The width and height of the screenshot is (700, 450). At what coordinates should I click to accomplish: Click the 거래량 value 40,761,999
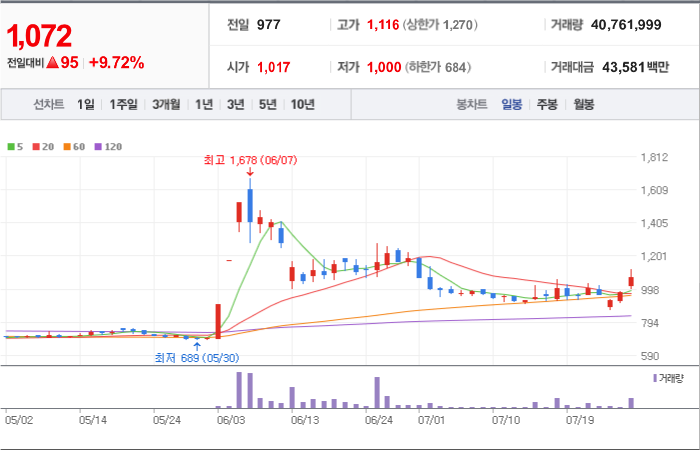(626, 25)
